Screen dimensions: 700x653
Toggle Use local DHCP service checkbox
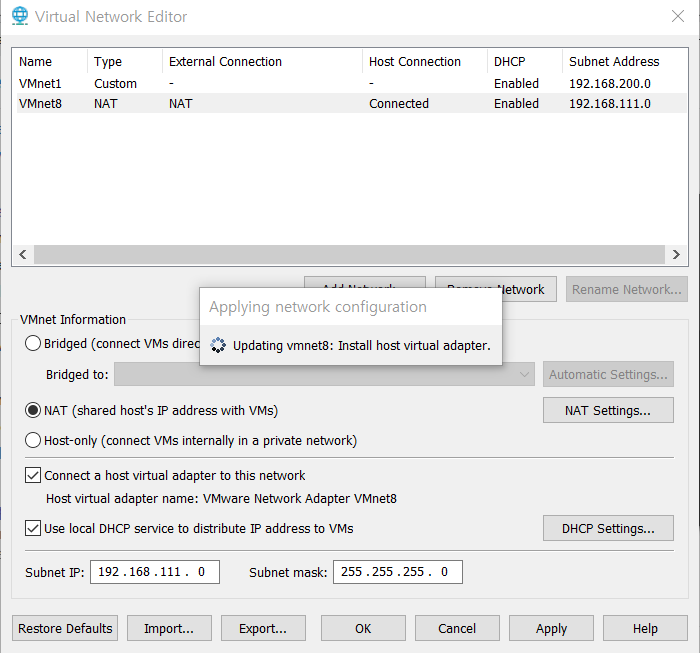pyautogui.click(x=33, y=528)
